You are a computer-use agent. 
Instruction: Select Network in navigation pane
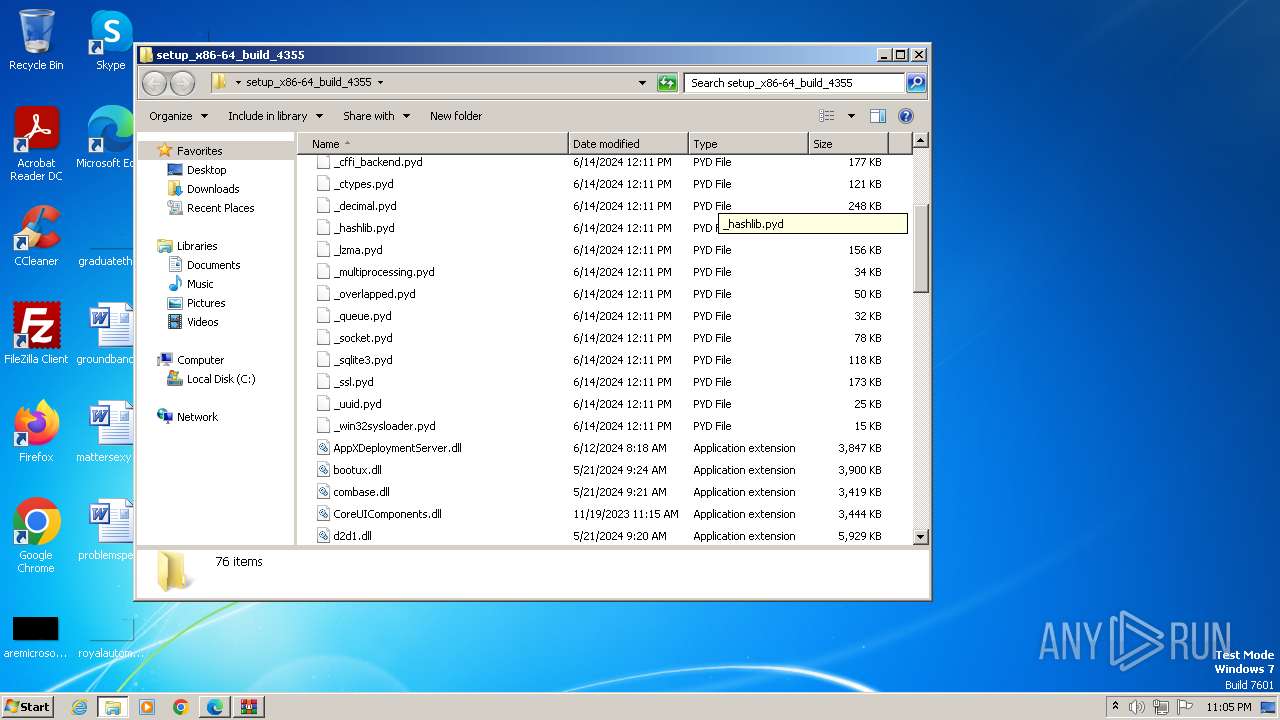coord(197,417)
